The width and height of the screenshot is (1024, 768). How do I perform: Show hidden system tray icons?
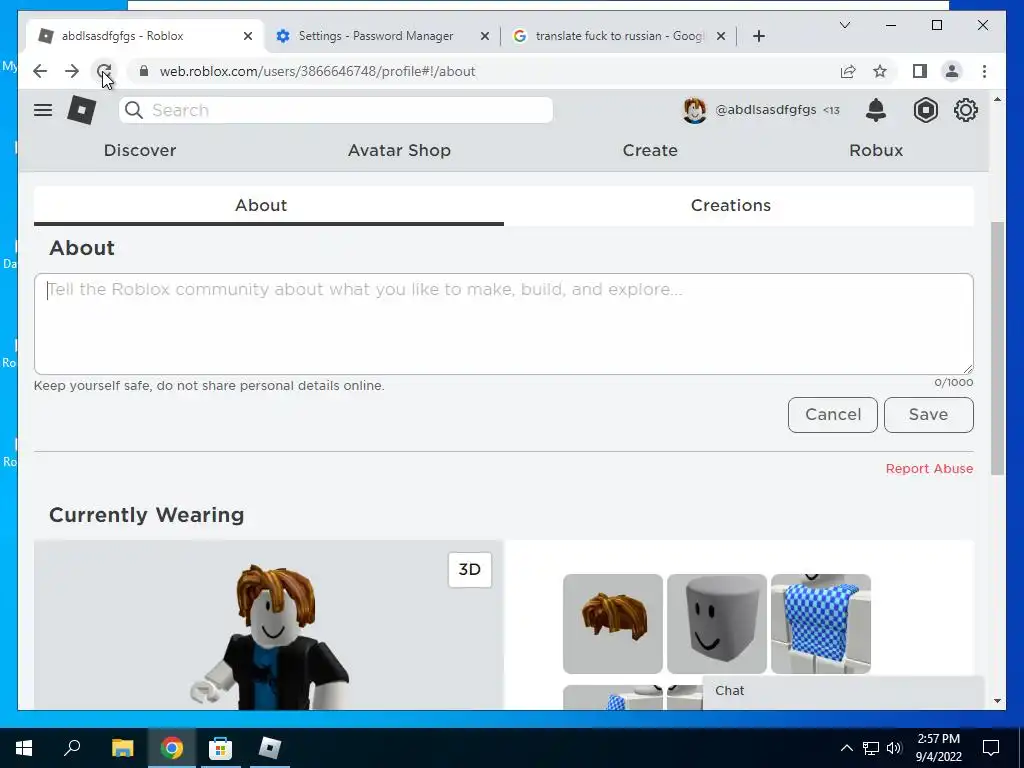(x=846, y=748)
